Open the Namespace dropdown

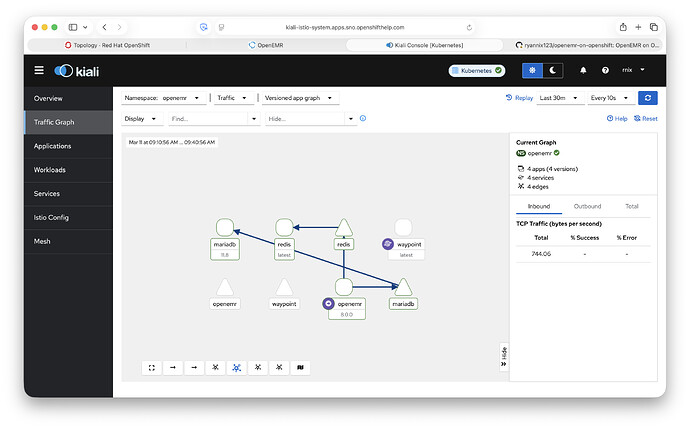[x=166, y=98]
